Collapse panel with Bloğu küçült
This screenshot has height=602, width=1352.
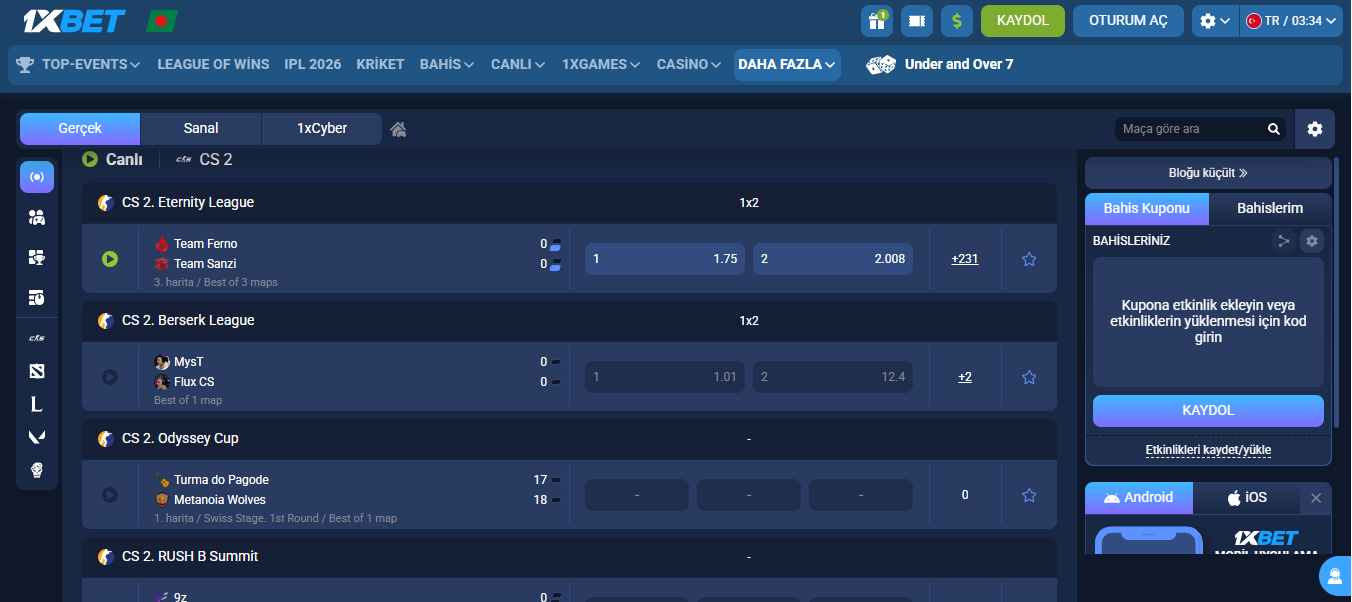click(1208, 172)
